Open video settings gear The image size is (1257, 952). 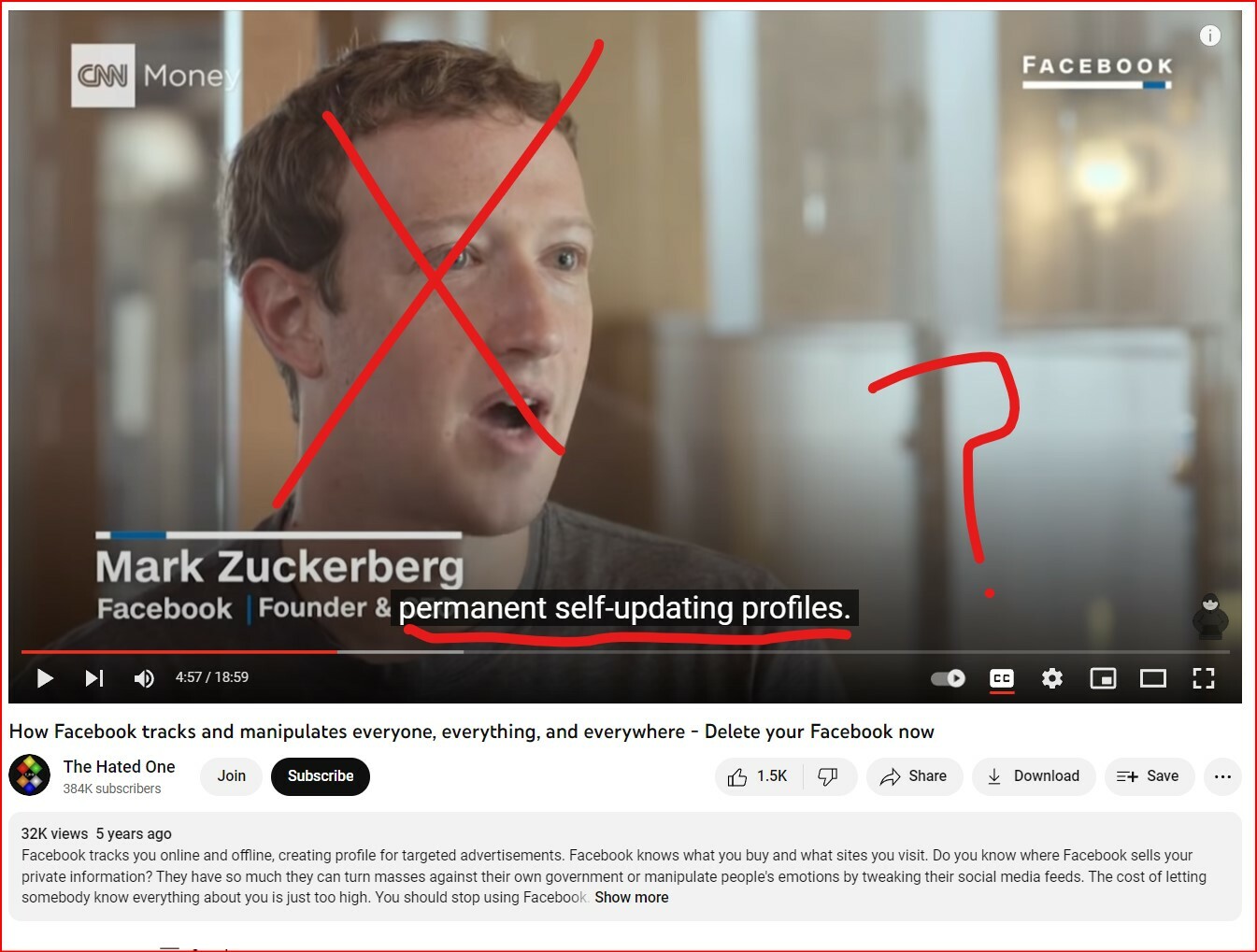1052,678
